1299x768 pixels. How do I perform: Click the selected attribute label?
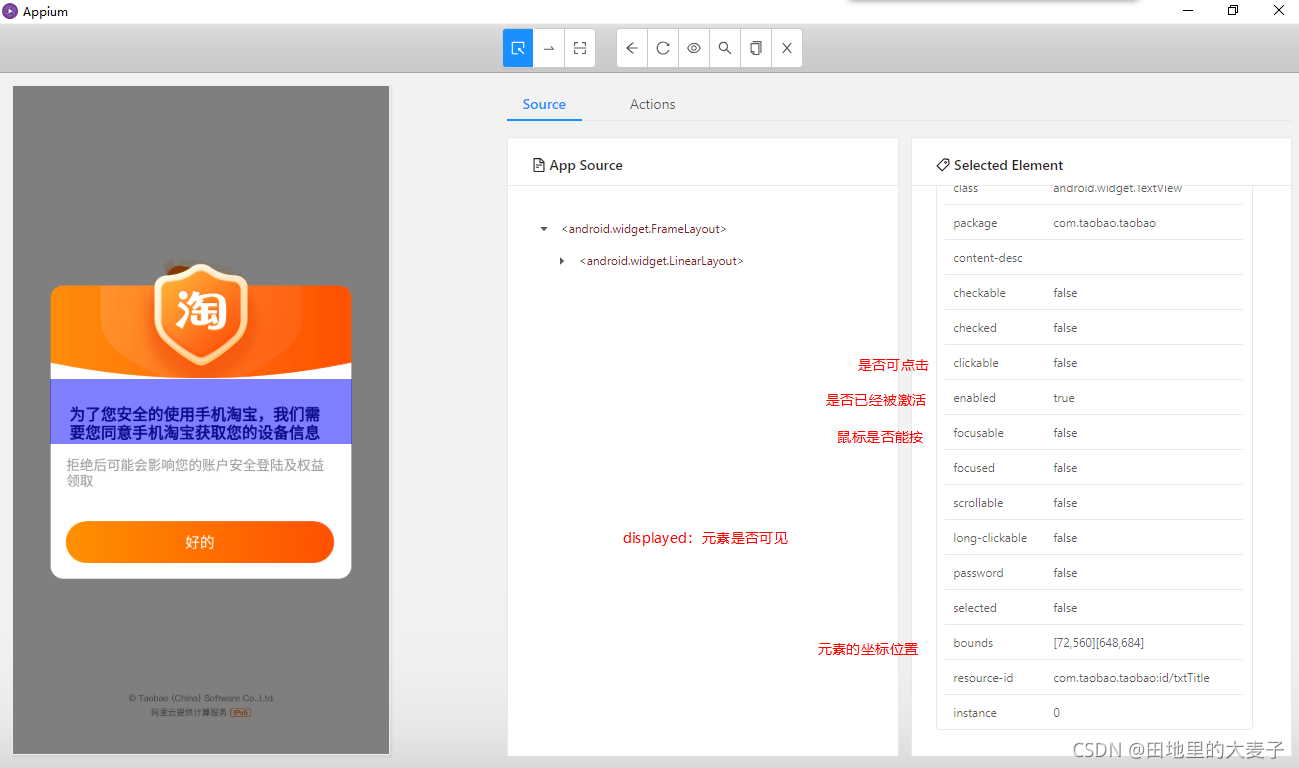974,608
